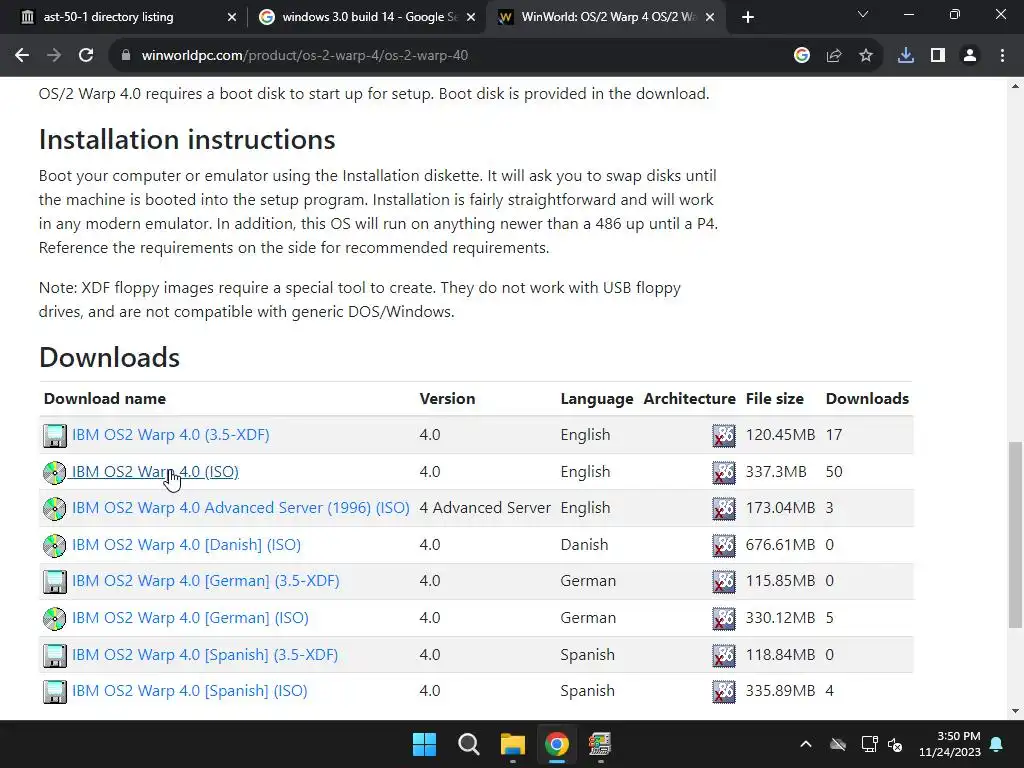Close the WinWorld tab

710,18
